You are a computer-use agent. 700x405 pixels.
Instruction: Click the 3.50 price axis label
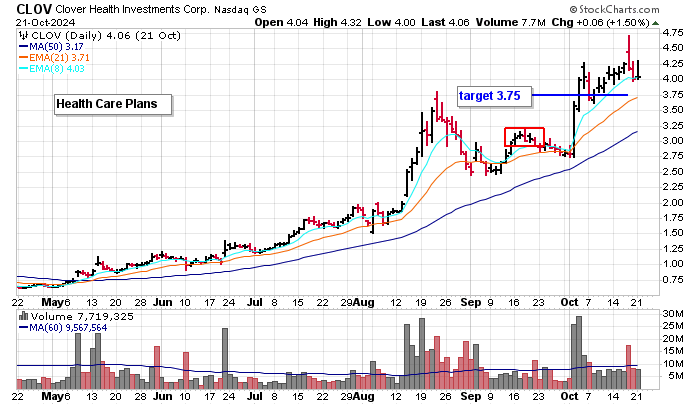(673, 110)
